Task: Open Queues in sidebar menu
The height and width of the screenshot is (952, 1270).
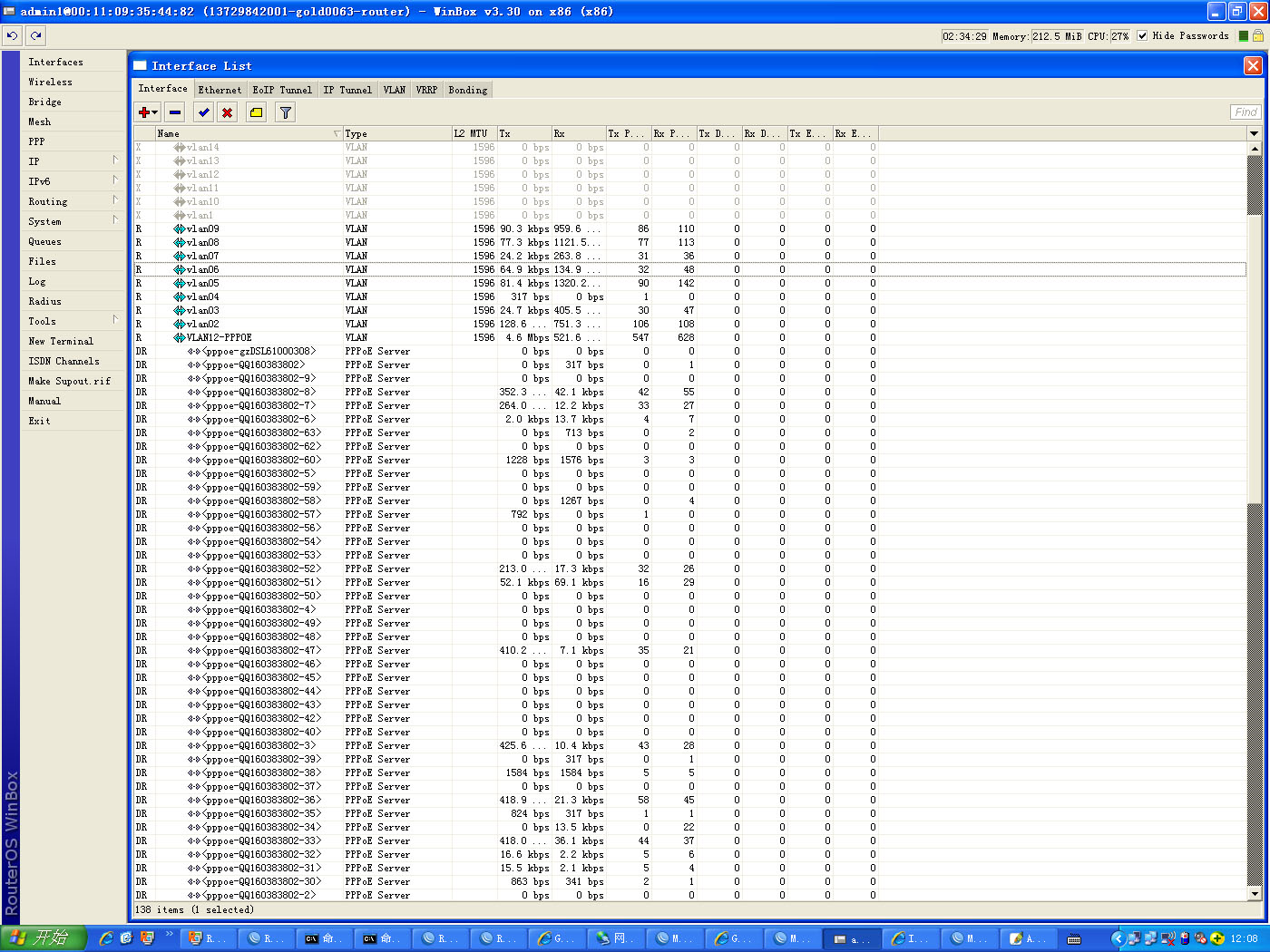Action: pyautogui.click(x=74, y=241)
